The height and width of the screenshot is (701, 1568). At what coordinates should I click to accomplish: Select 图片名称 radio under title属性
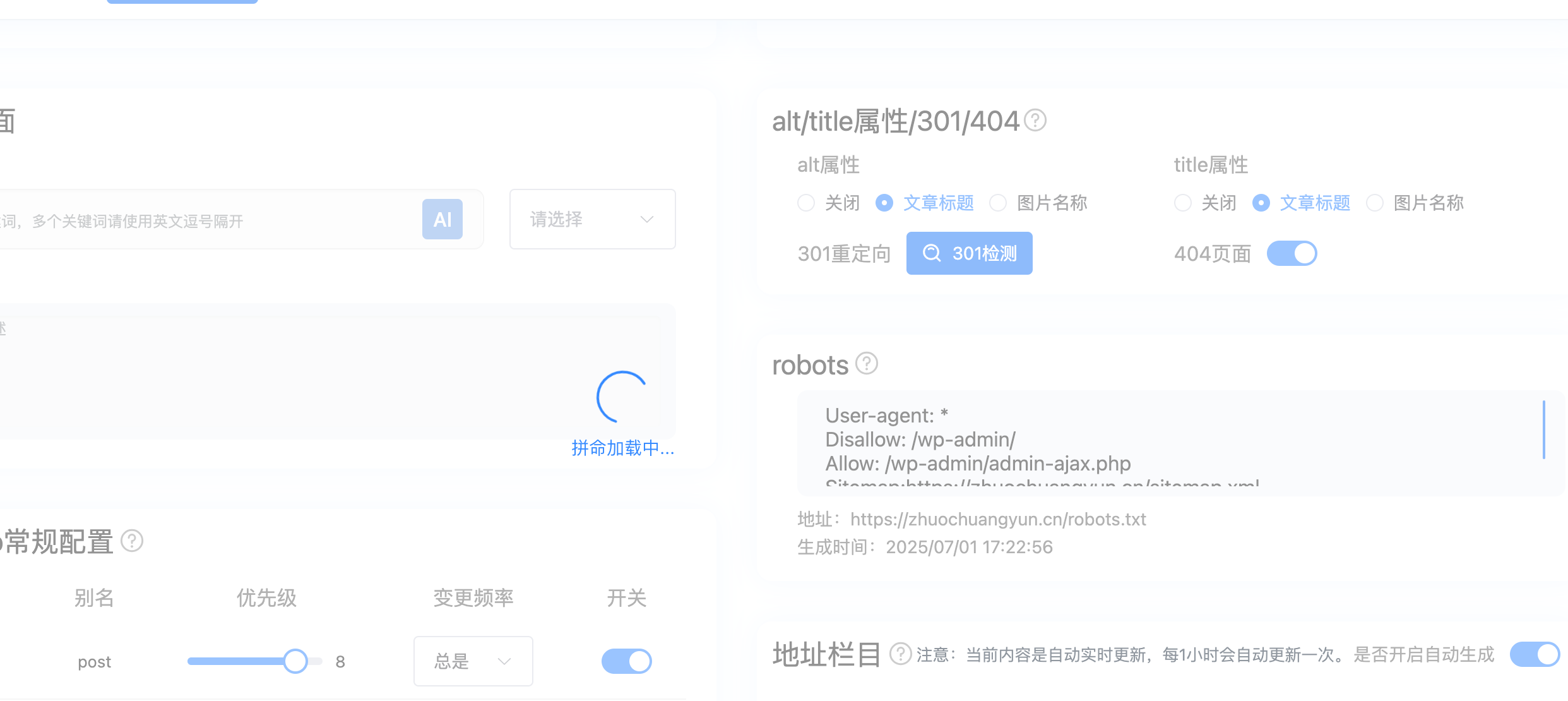1375,203
